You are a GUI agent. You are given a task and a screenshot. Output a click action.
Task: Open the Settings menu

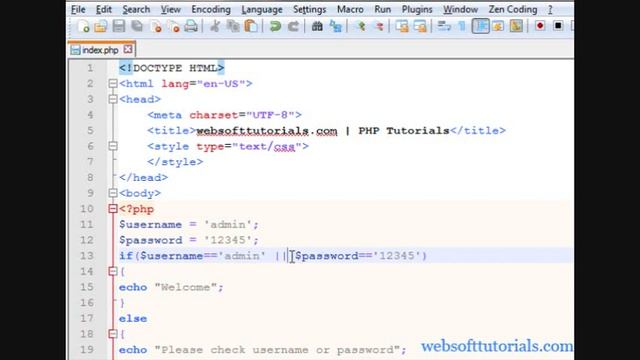coord(309,9)
